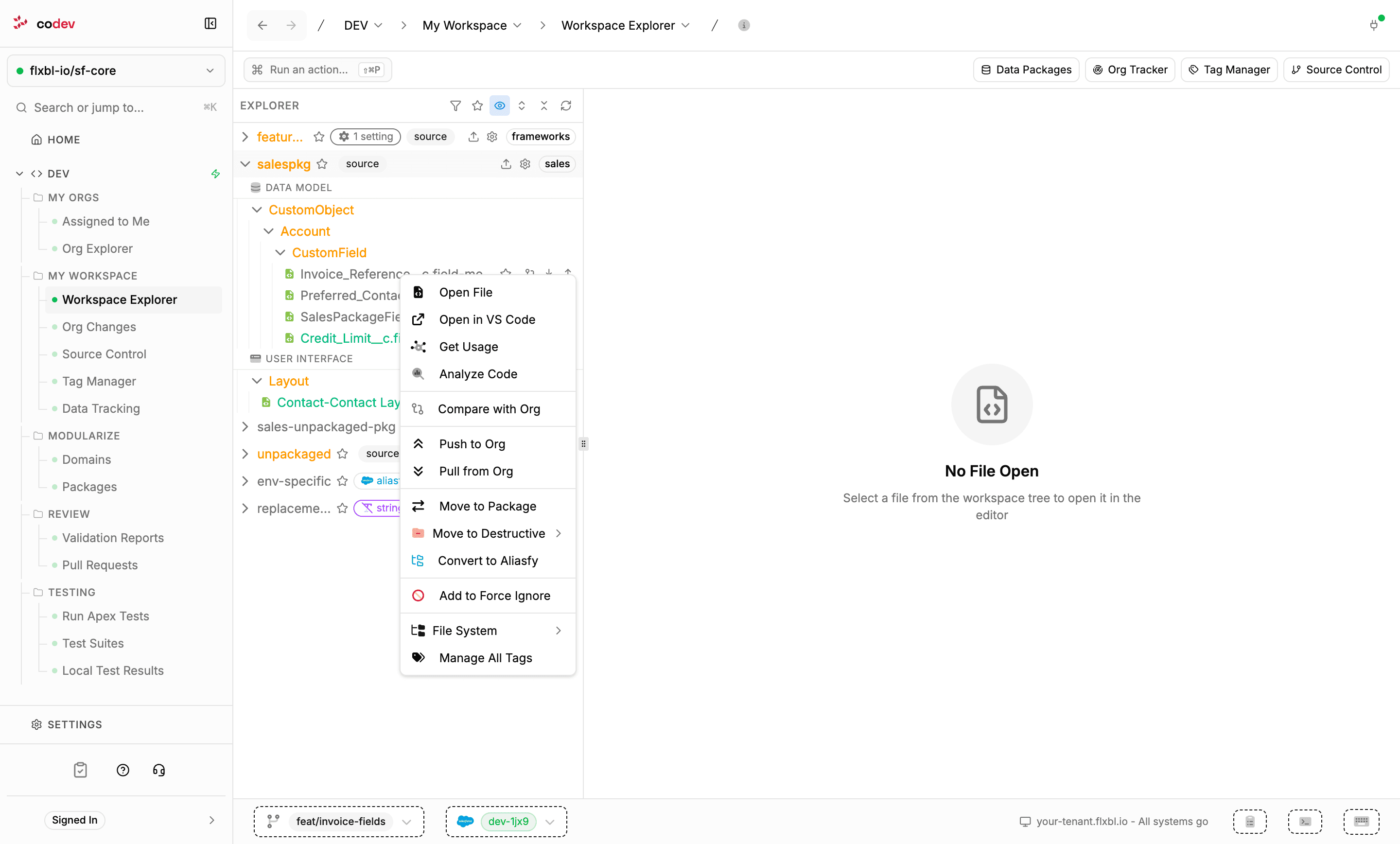Toggle the eye visibility icon in Explorer

point(499,105)
